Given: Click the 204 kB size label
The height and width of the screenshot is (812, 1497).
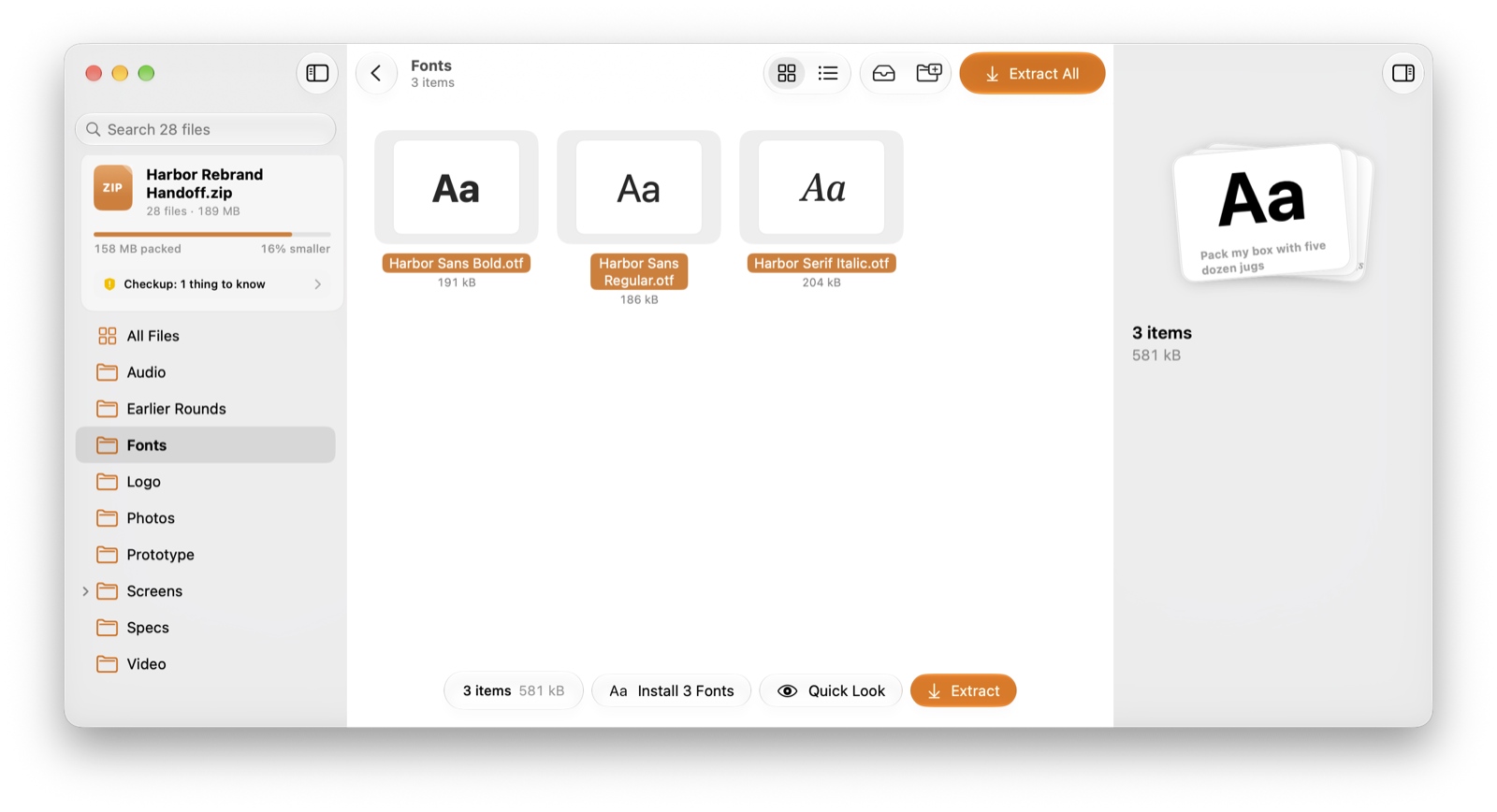Looking at the screenshot, I should click(x=821, y=283).
